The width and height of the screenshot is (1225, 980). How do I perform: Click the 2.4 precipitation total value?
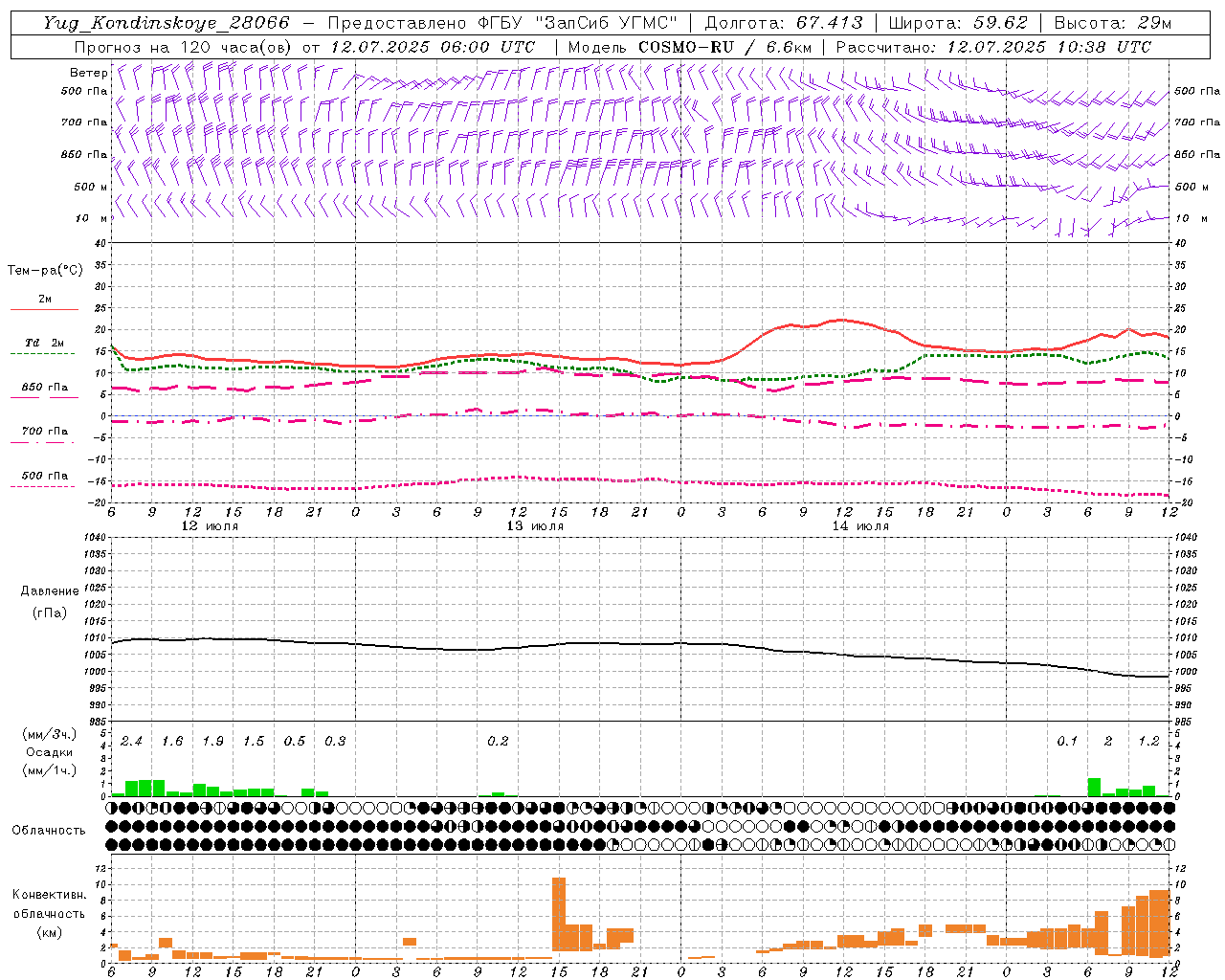[x=131, y=742]
